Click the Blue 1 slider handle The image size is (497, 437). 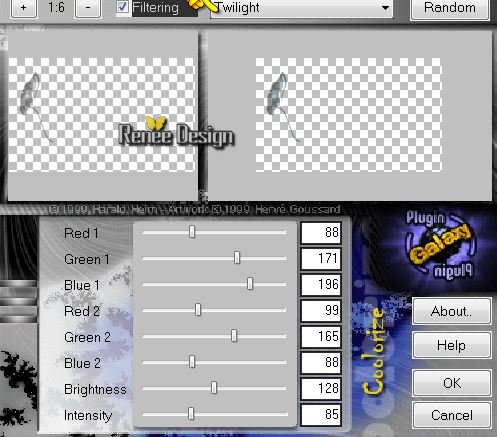pos(250,284)
